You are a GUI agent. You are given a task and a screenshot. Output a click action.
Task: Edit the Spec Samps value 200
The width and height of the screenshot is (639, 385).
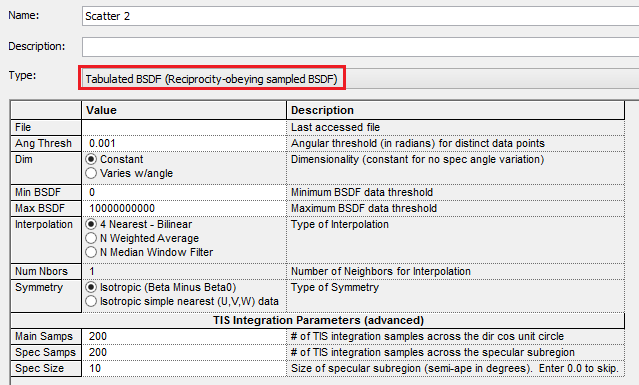click(x=184, y=352)
